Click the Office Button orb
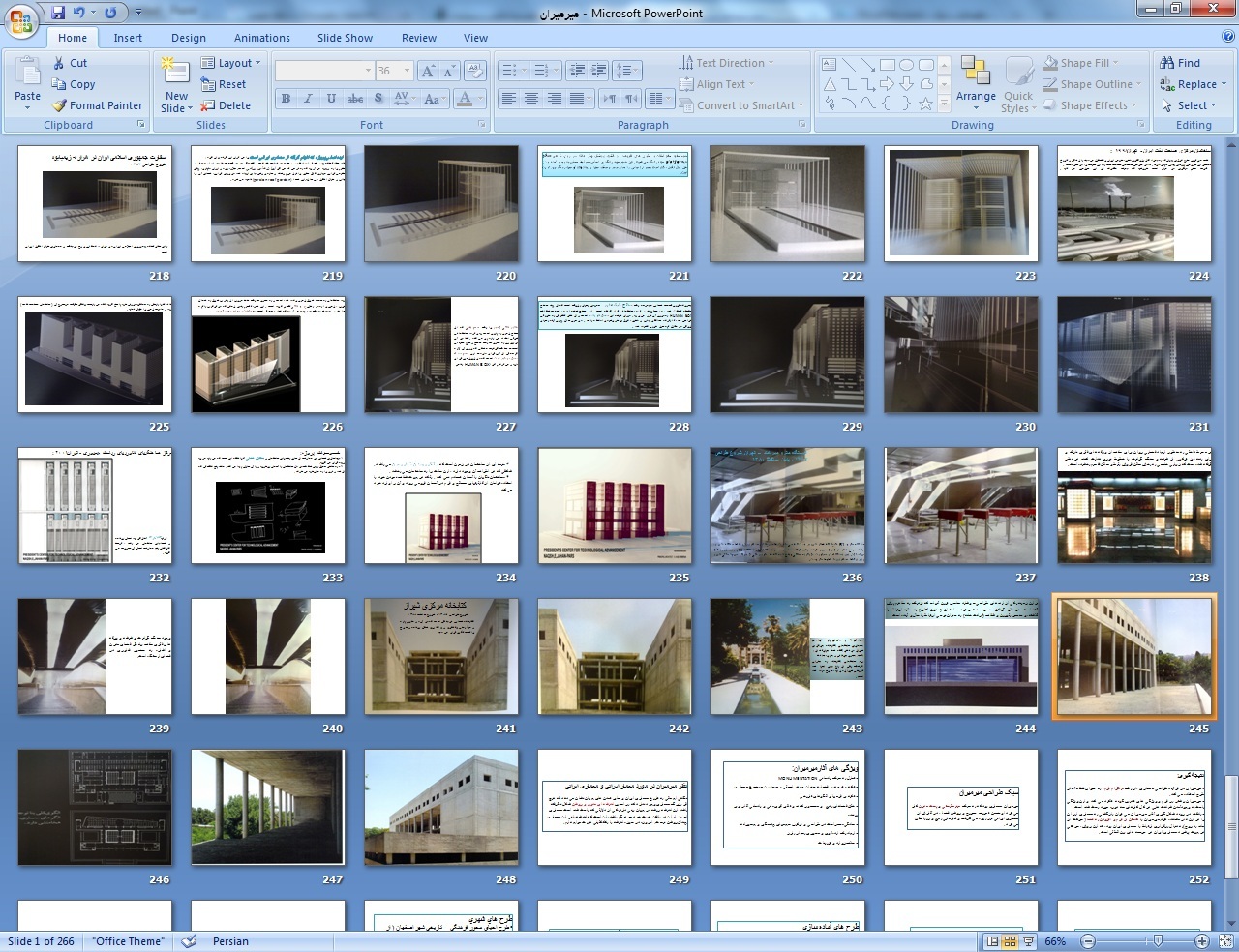The image size is (1239, 952). click(22, 19)
